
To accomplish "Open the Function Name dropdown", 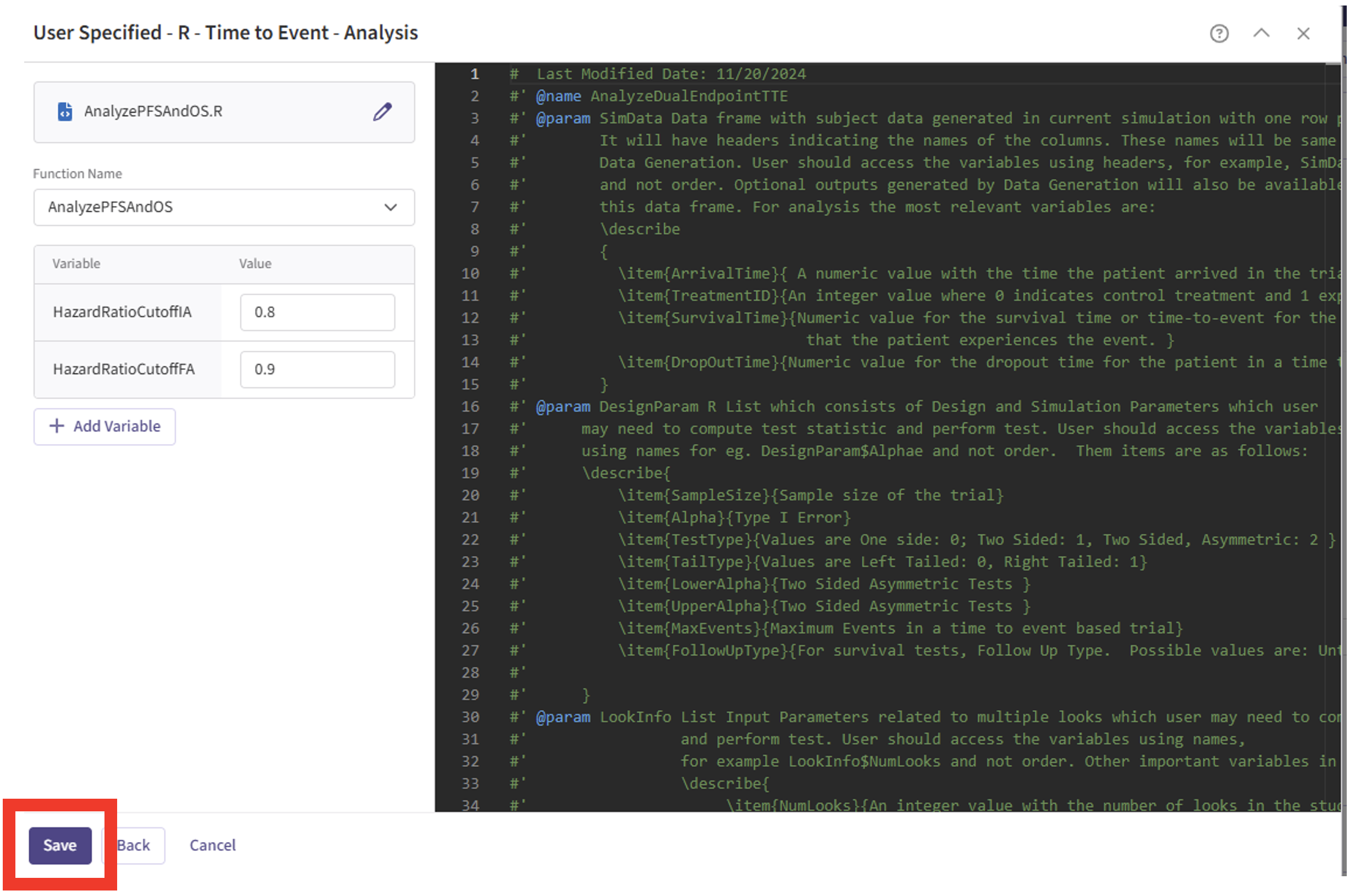I will click(223, 207).
